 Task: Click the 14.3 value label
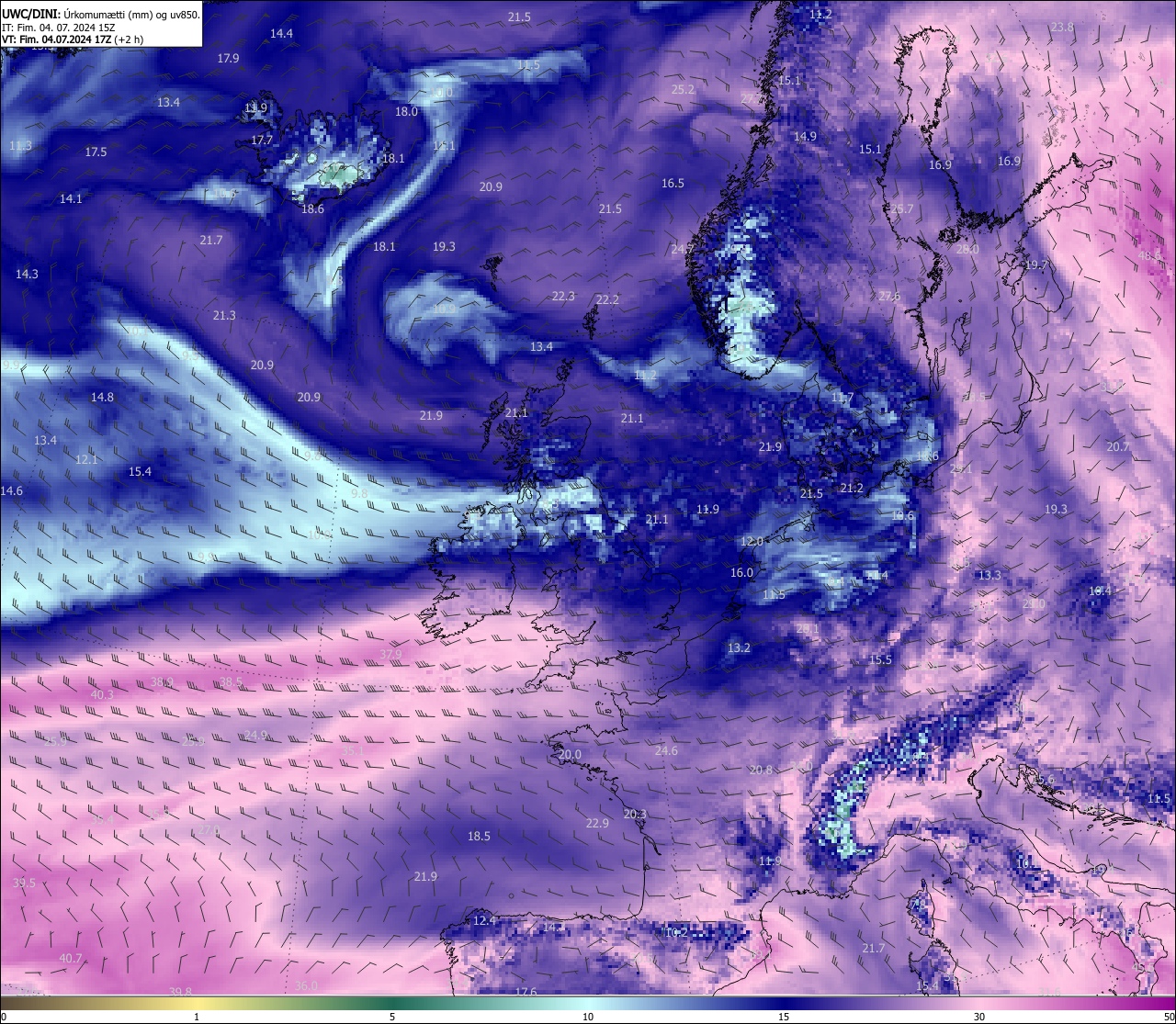coord(27,275)
